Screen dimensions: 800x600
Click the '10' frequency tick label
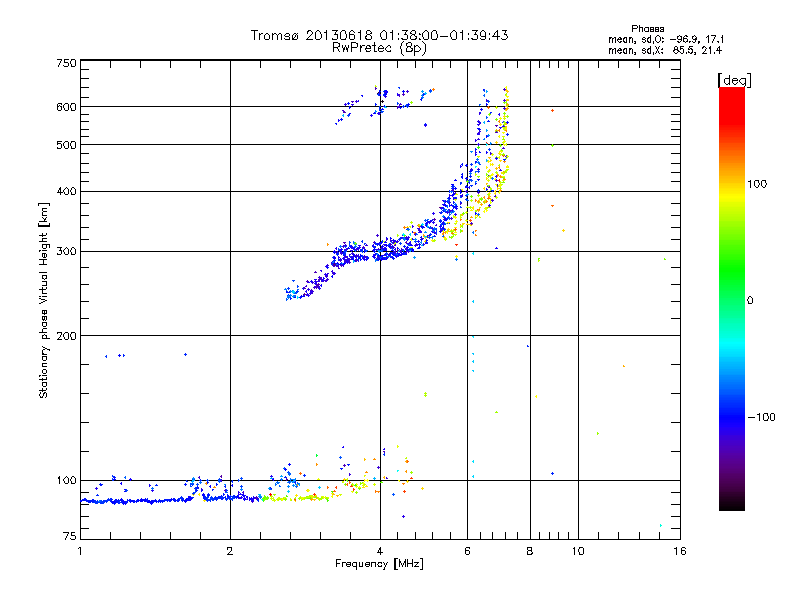[x=578, y=551]
